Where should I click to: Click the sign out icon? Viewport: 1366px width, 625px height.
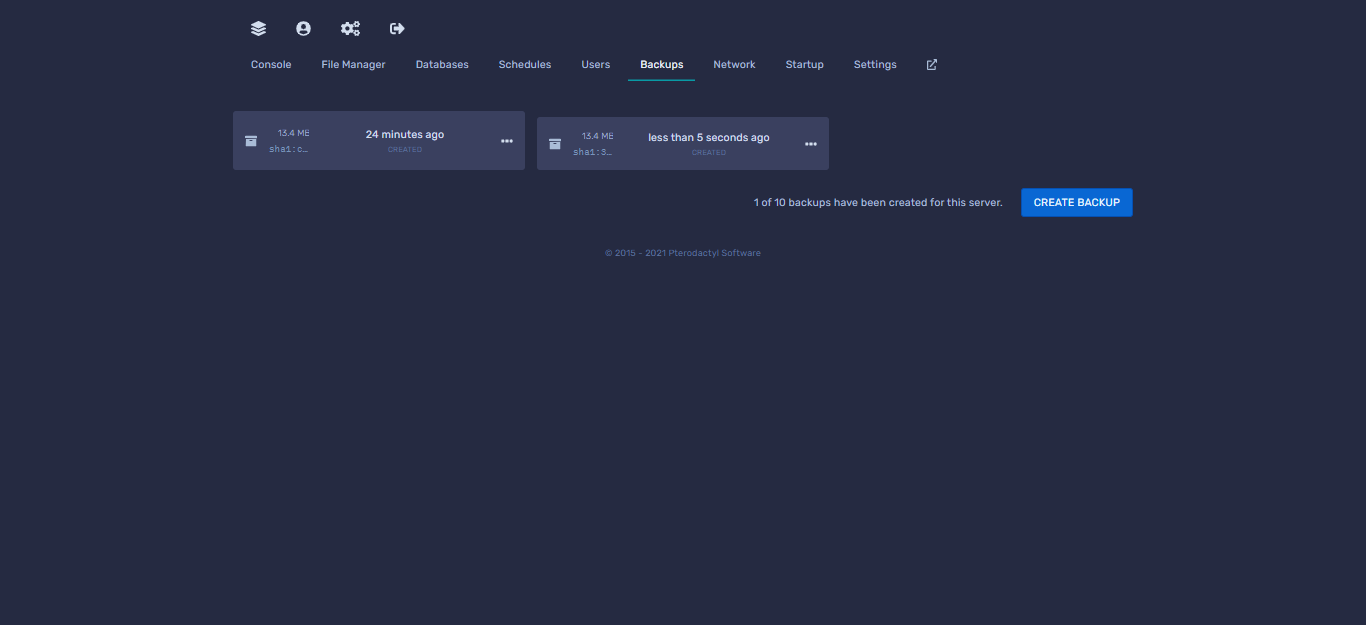[397, 29]
